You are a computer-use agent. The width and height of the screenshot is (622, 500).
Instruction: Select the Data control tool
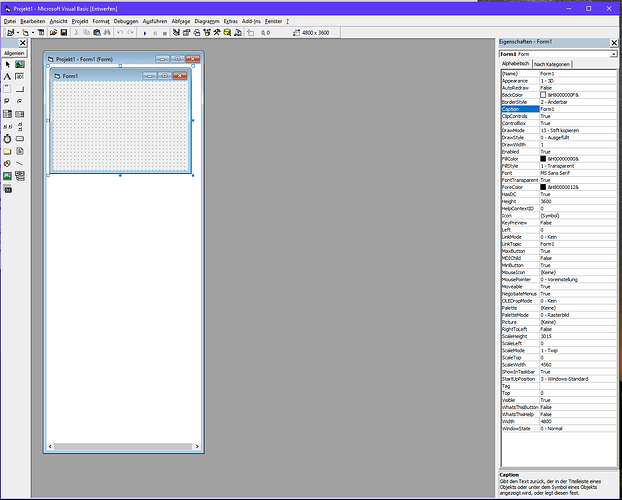click(20, 176)
